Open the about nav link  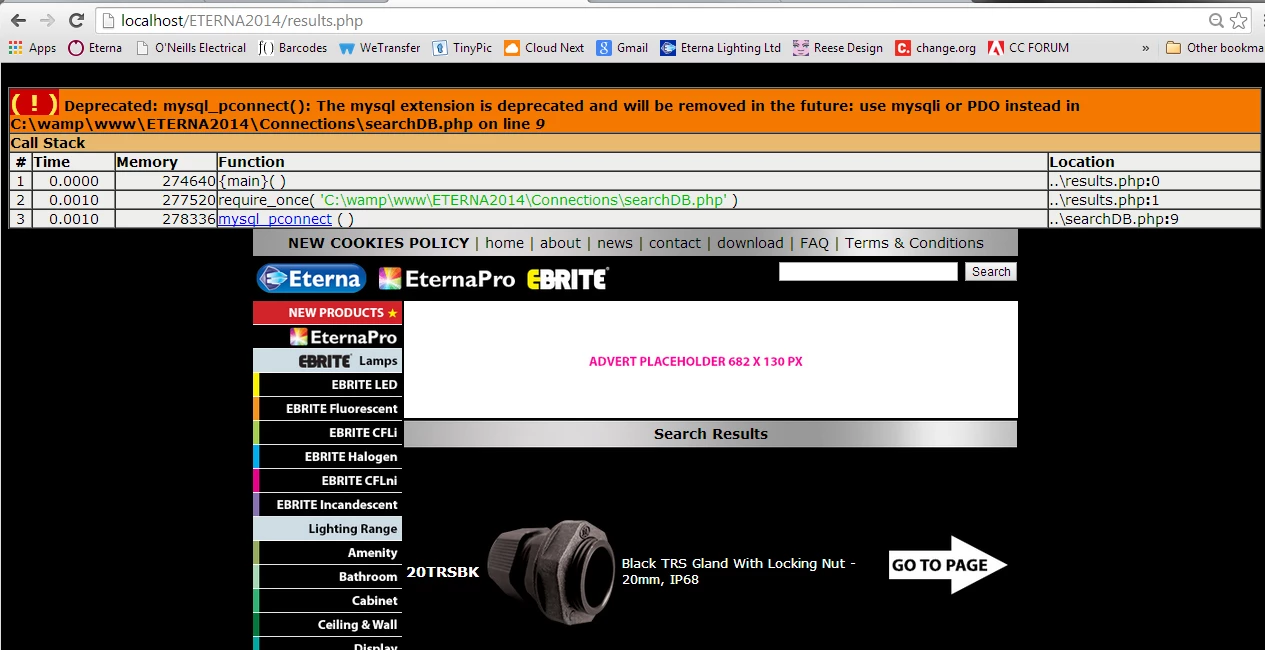[x=560, y=243]
